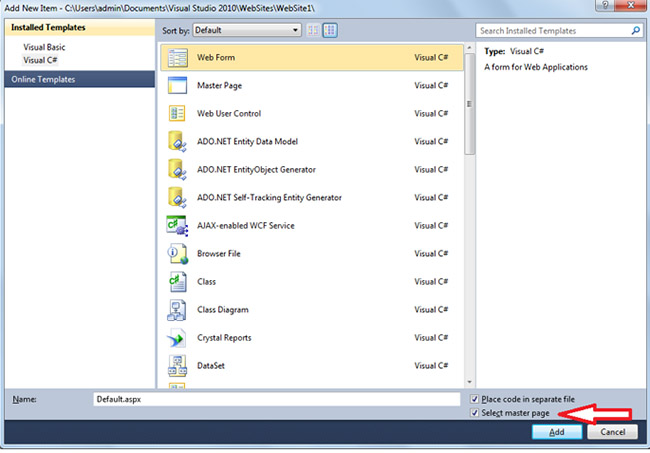The width and height of the screenshot is (650, 453).
Task: Select the Master Page row label
Action: point(219,86)
